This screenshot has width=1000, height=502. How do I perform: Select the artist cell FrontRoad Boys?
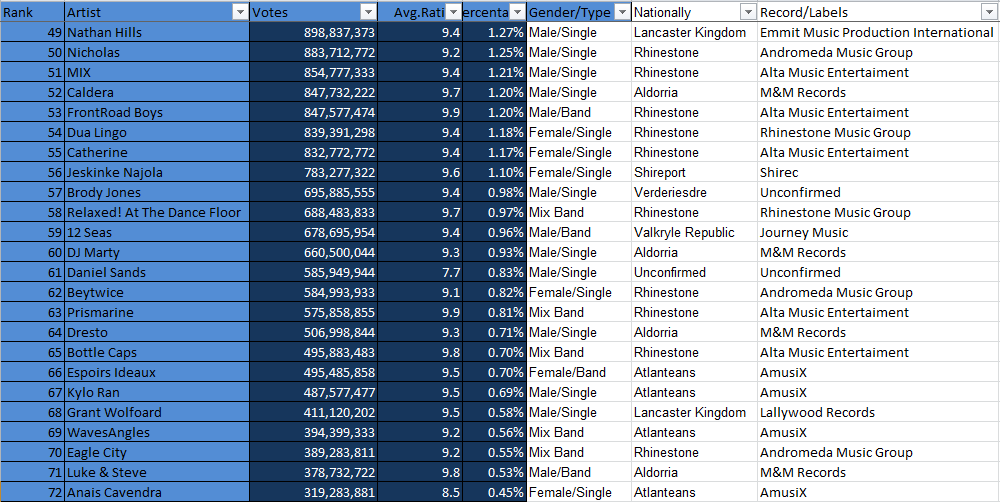[156, 112]
